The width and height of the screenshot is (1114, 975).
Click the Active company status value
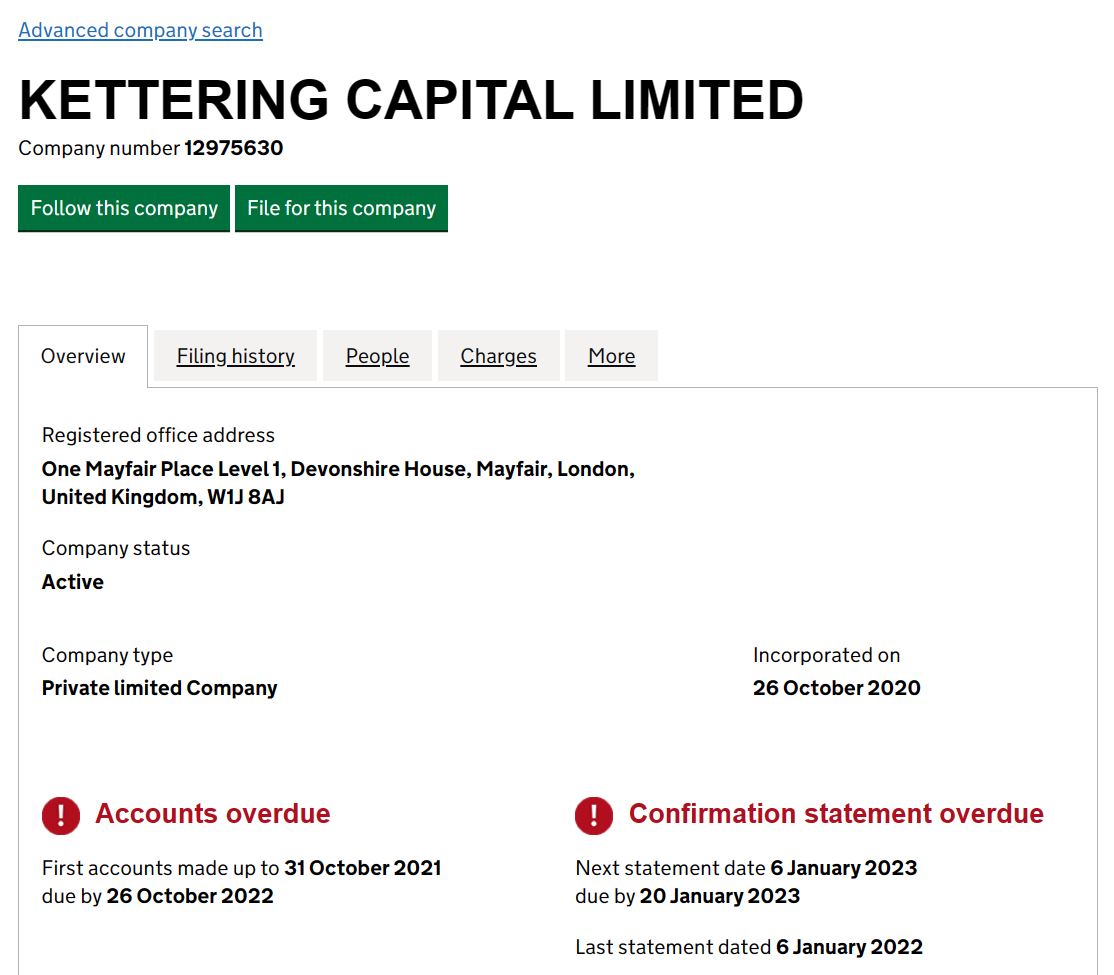click(x=72, y=582)
